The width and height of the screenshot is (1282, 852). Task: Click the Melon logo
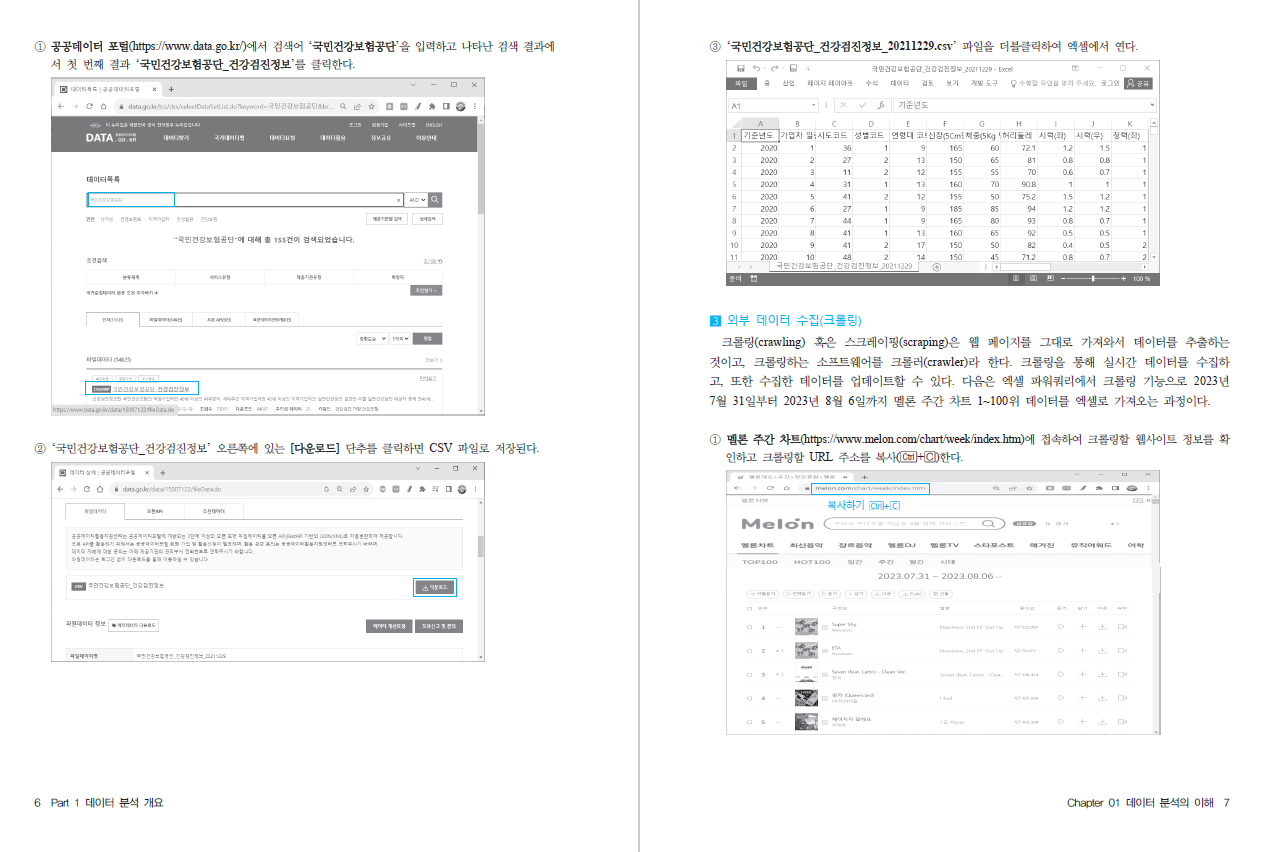(777, 524)
